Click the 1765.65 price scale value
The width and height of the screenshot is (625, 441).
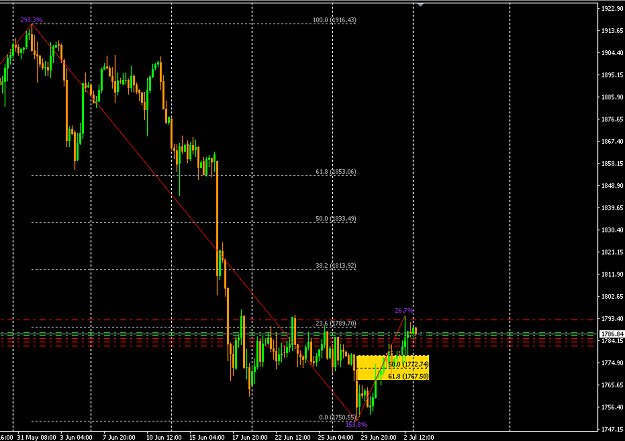pos(612,385)
